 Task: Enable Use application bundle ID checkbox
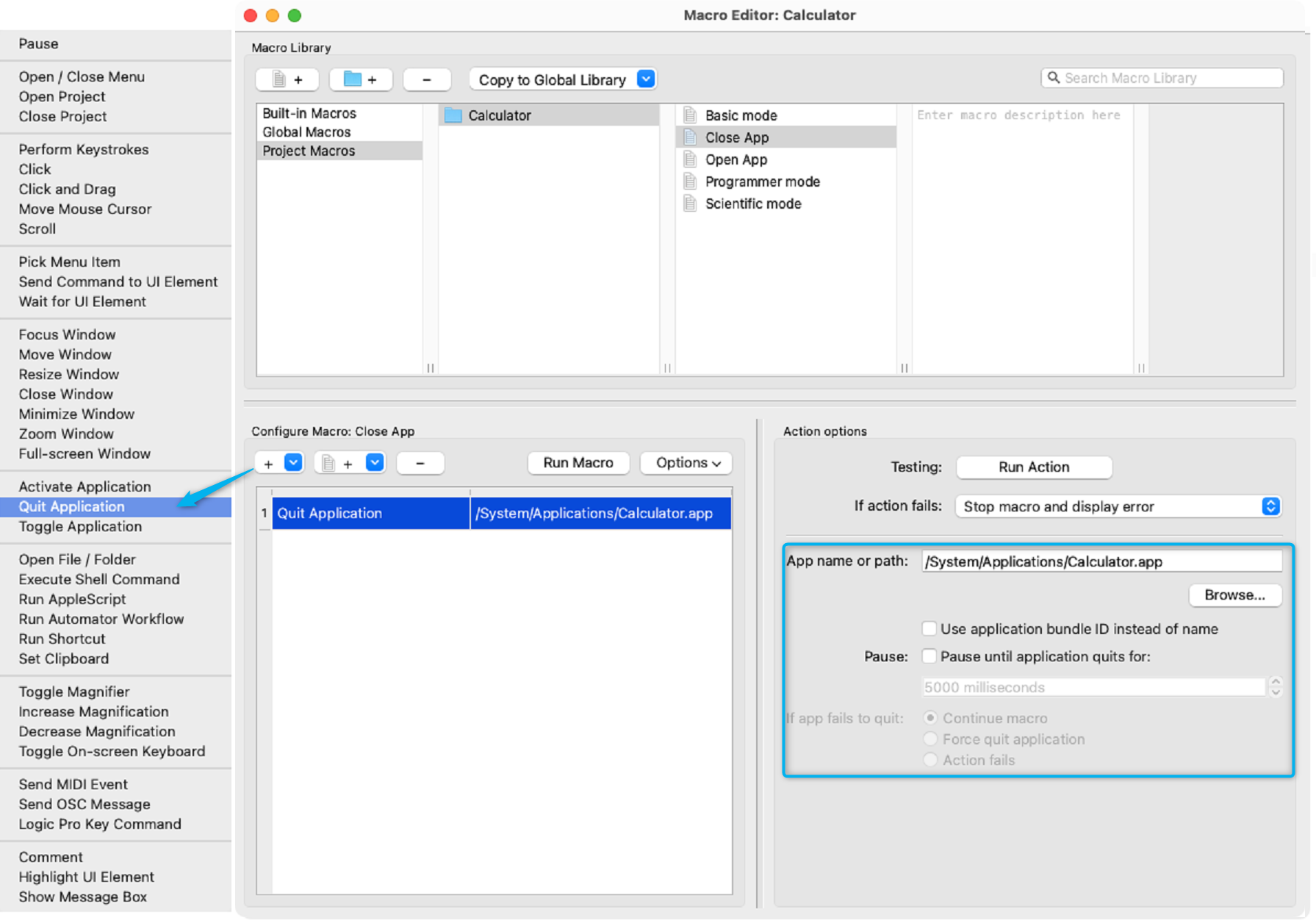[x=930, y=629]
